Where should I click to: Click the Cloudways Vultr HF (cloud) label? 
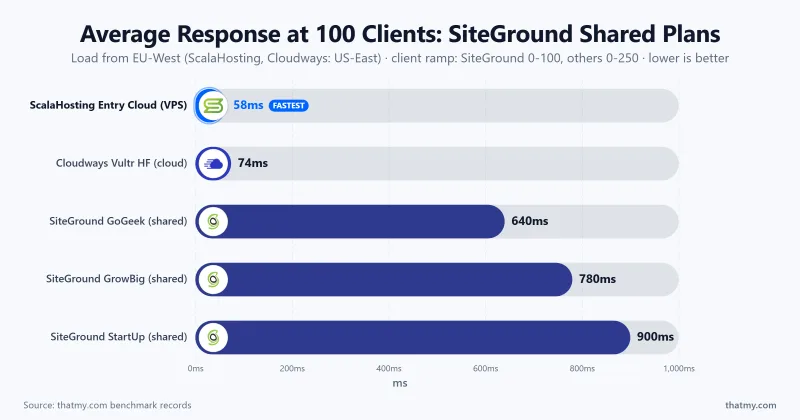pos(121,163)
